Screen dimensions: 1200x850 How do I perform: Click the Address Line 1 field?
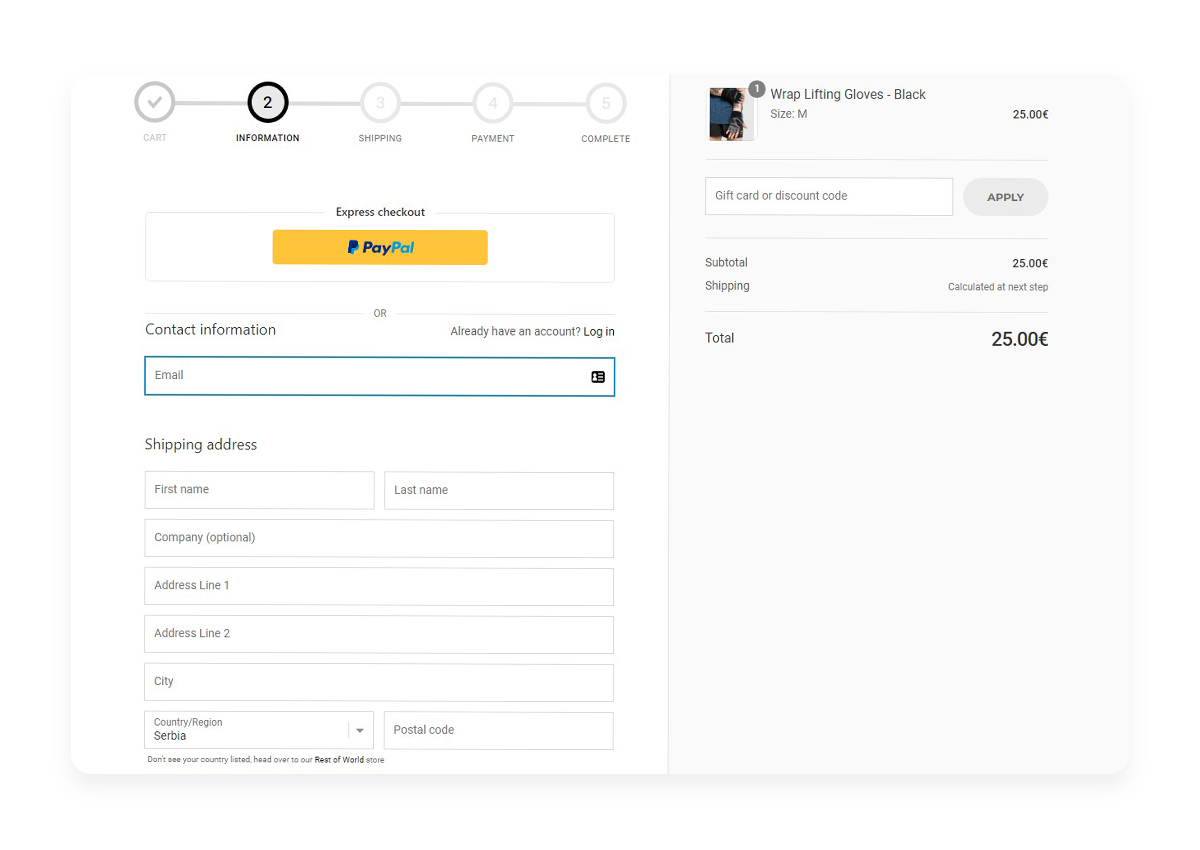pos(379,586)
